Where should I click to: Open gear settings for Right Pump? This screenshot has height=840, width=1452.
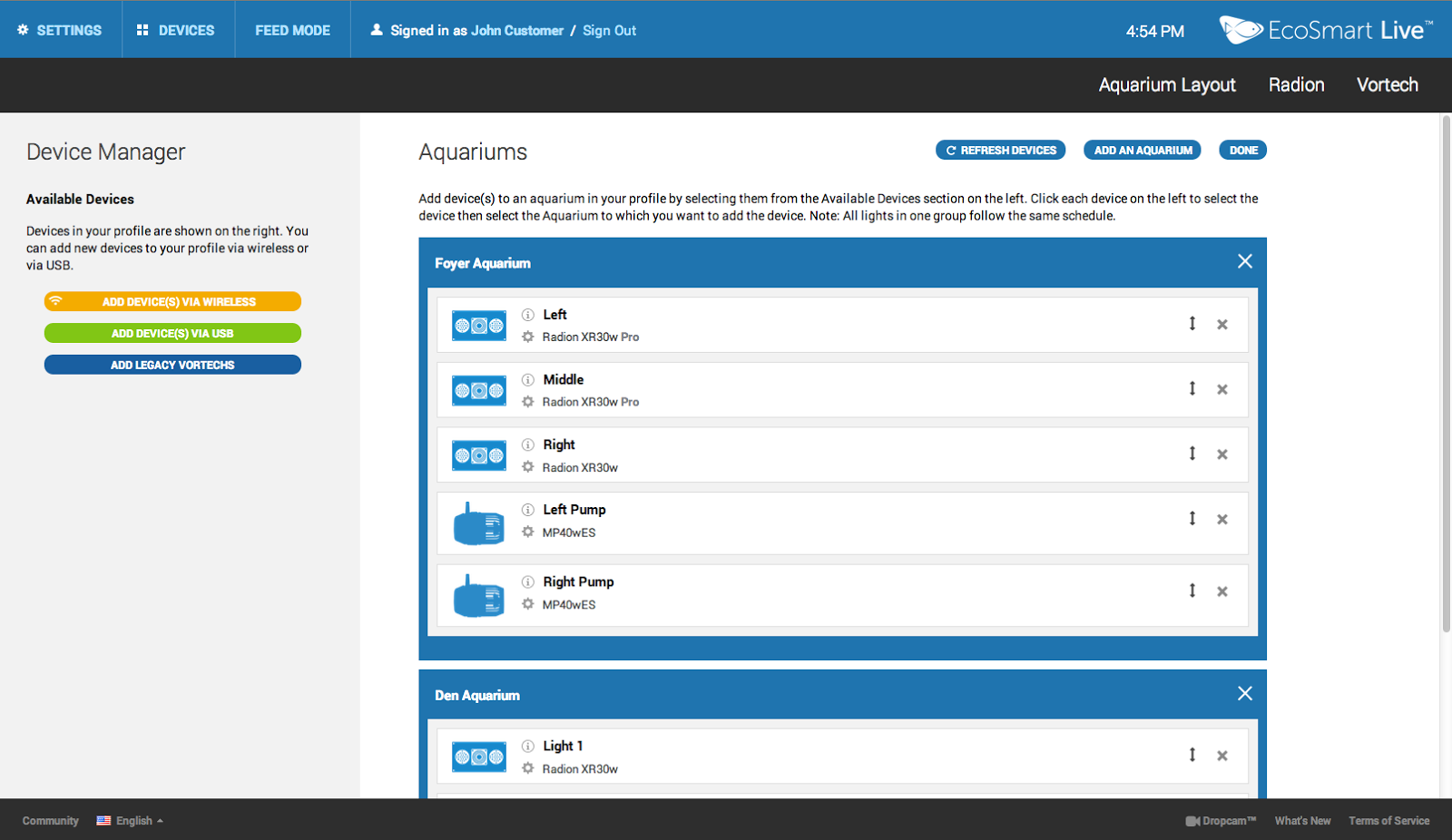(x=528, y=604)
